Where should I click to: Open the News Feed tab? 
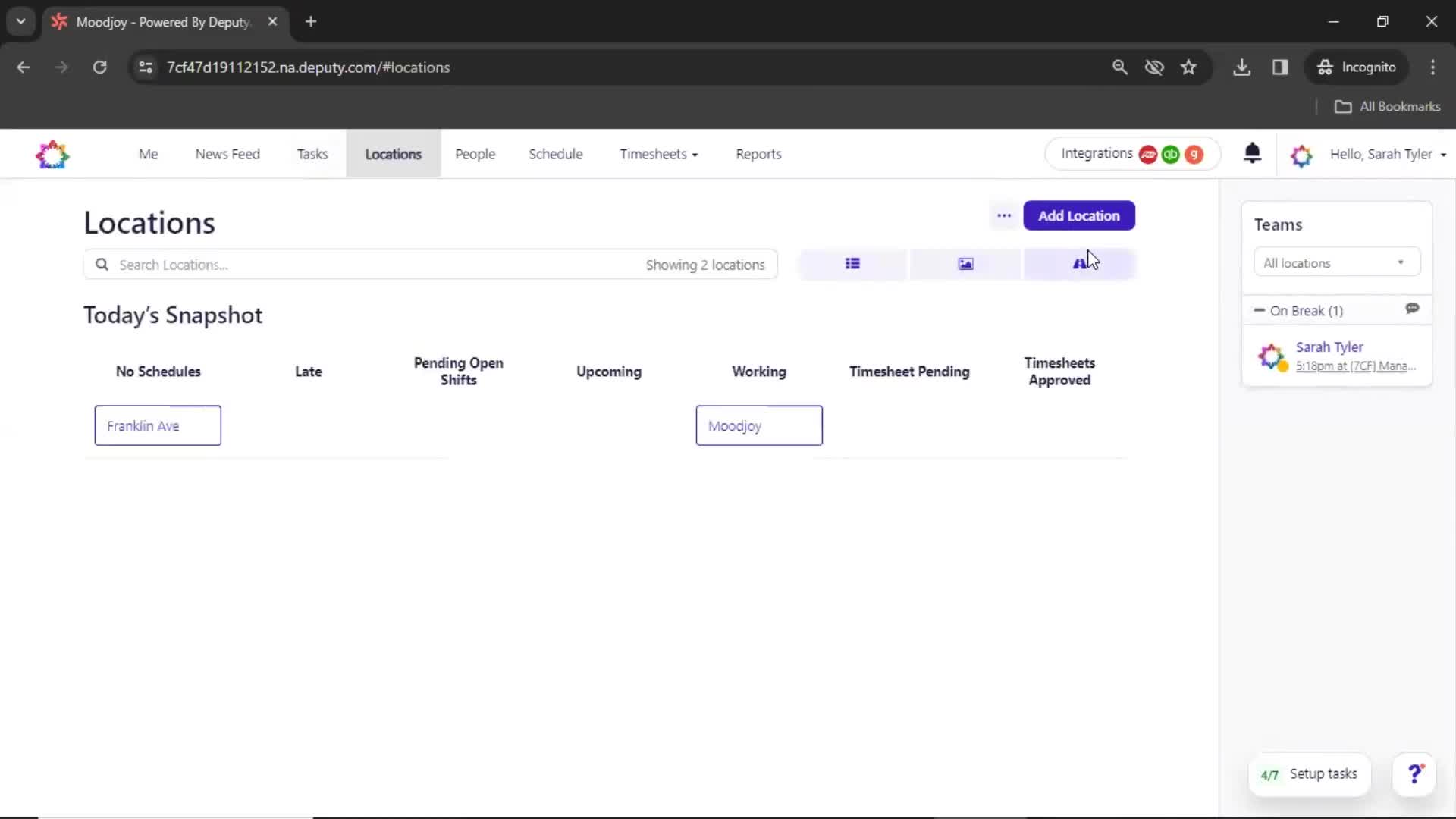[227, 155]
